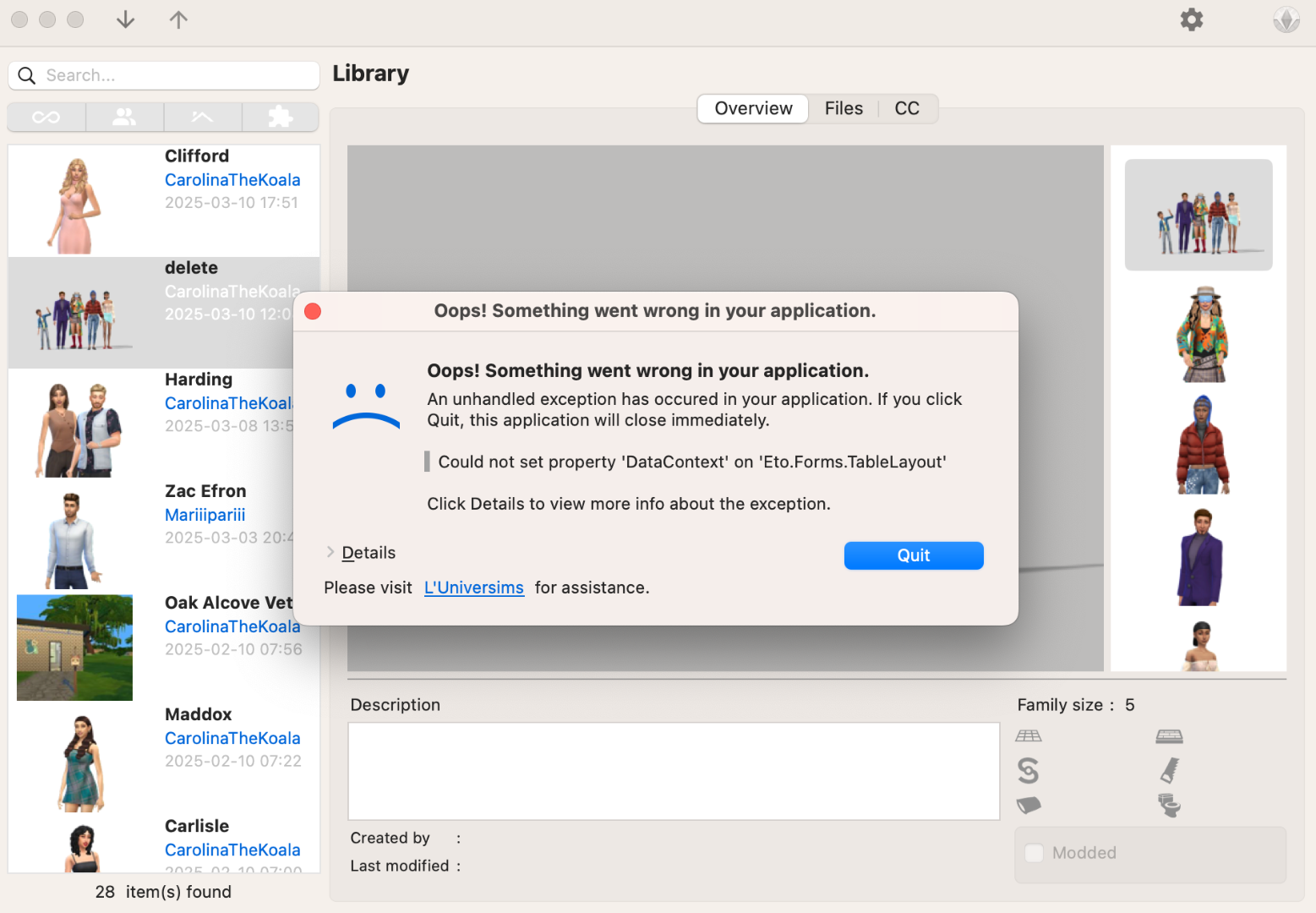Open settings with the gear icon

pyautogui.click(x=1191, y=19)
